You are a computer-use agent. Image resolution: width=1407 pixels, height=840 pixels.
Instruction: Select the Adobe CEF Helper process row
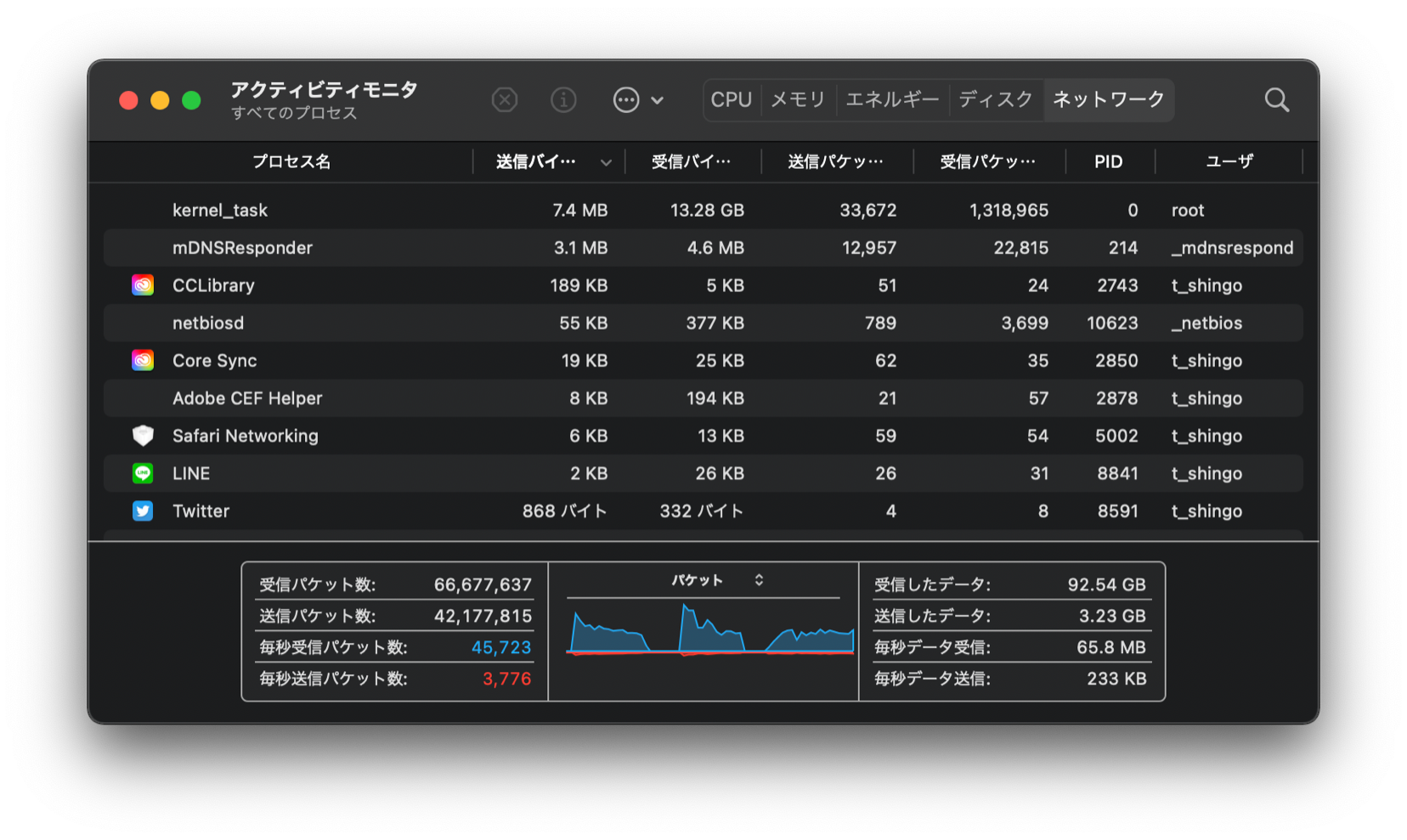coord(703,398)
